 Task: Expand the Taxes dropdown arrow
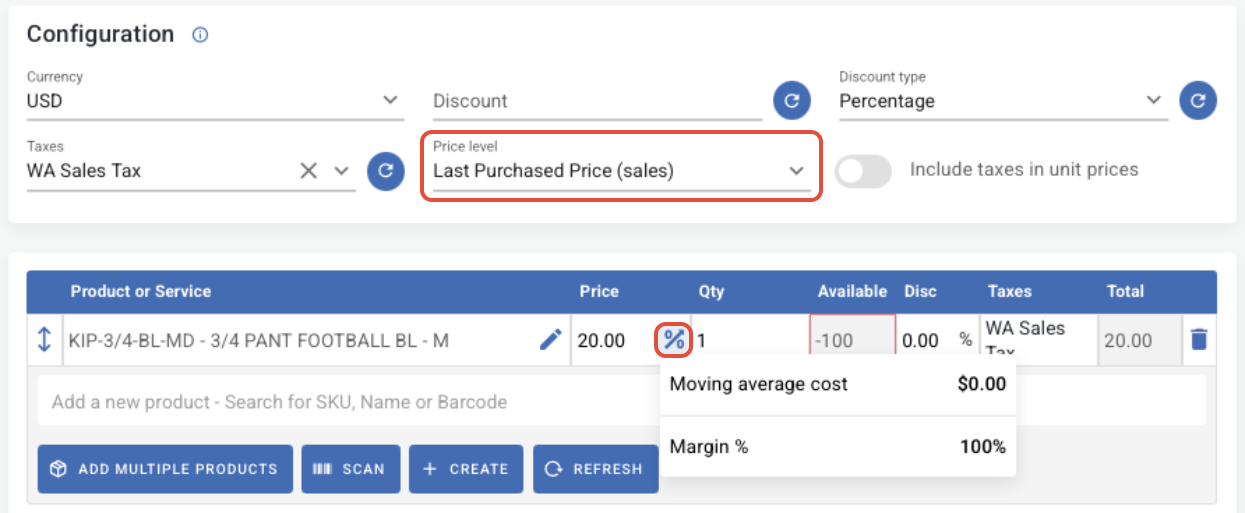click(342, 171)
